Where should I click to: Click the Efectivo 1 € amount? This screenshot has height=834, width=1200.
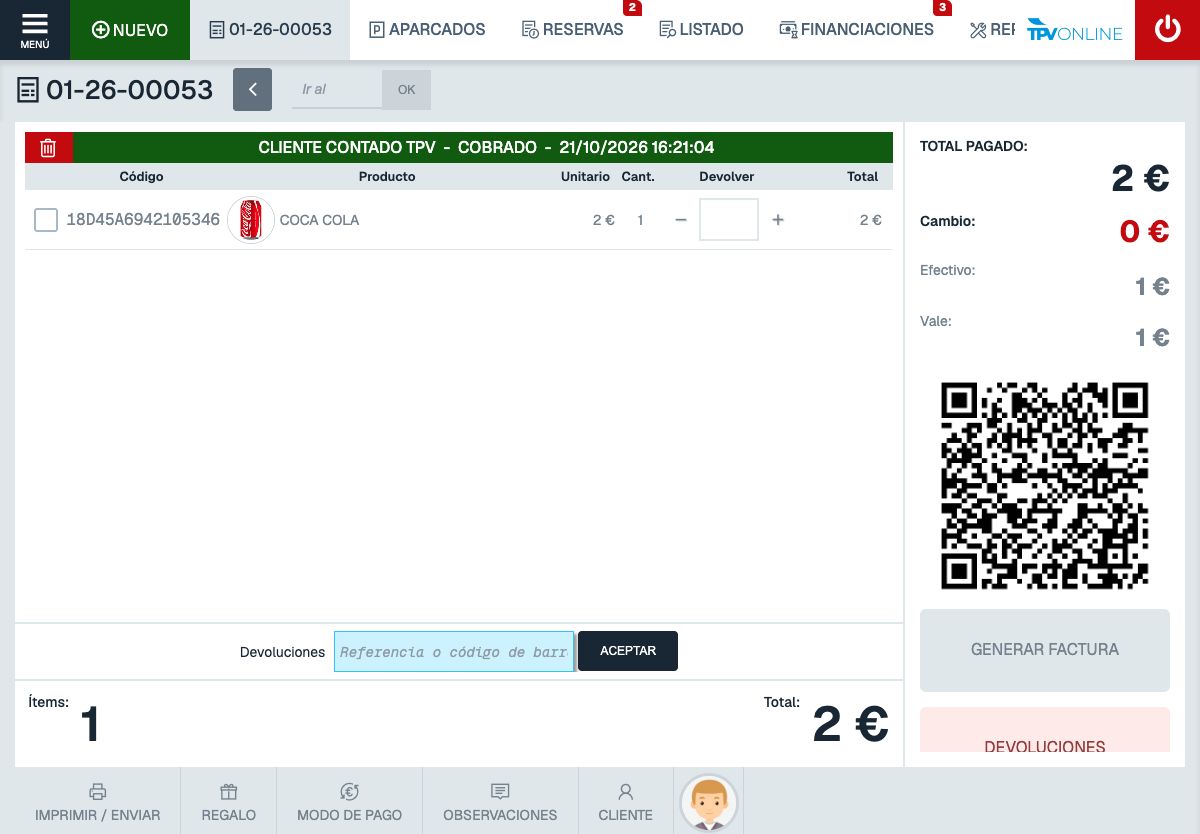point(1152,287)
